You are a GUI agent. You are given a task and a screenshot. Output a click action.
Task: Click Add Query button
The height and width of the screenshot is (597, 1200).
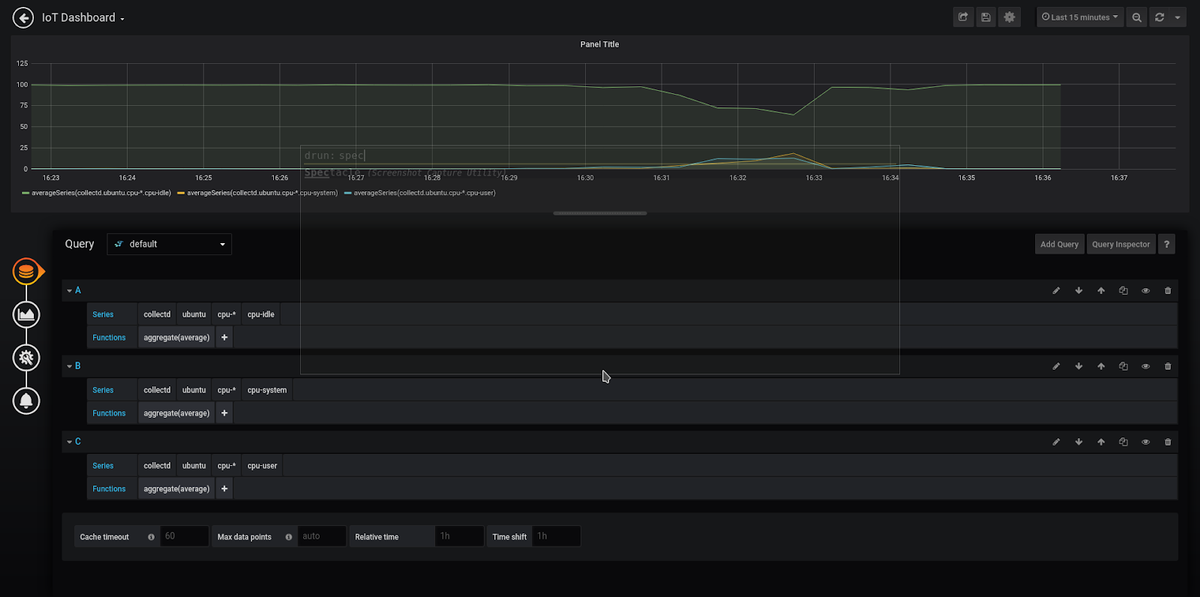pyautogui.click(x=1059, y=244)
